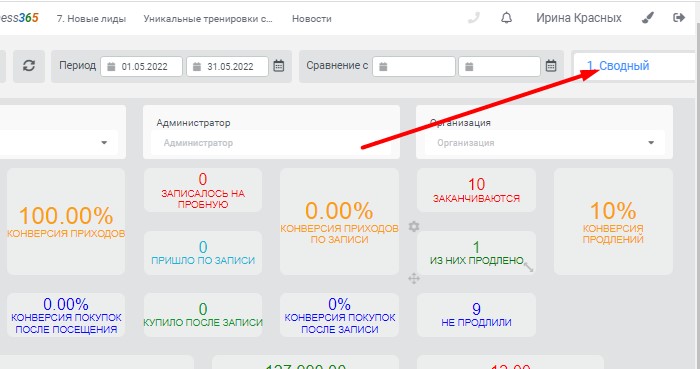Click the resize handle on 'Из них продлено'
Screen dimensions: 700x369
tap(529, 267)
